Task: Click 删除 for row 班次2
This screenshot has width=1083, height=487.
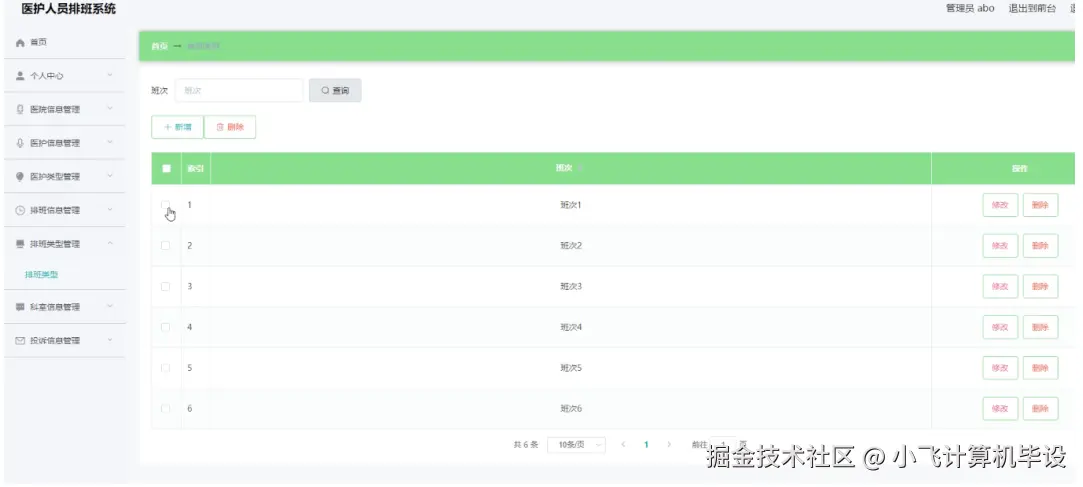Action: point(1040,246)
